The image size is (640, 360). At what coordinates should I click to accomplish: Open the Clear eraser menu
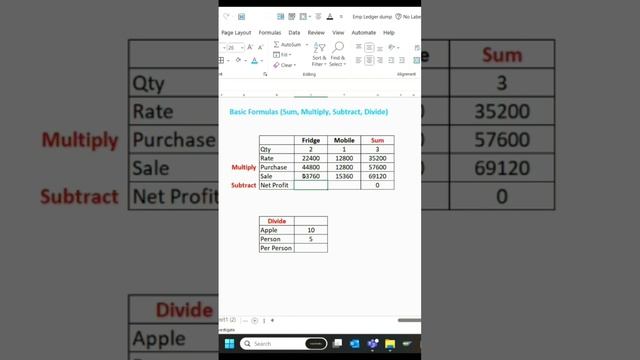(x=284, y=65)
